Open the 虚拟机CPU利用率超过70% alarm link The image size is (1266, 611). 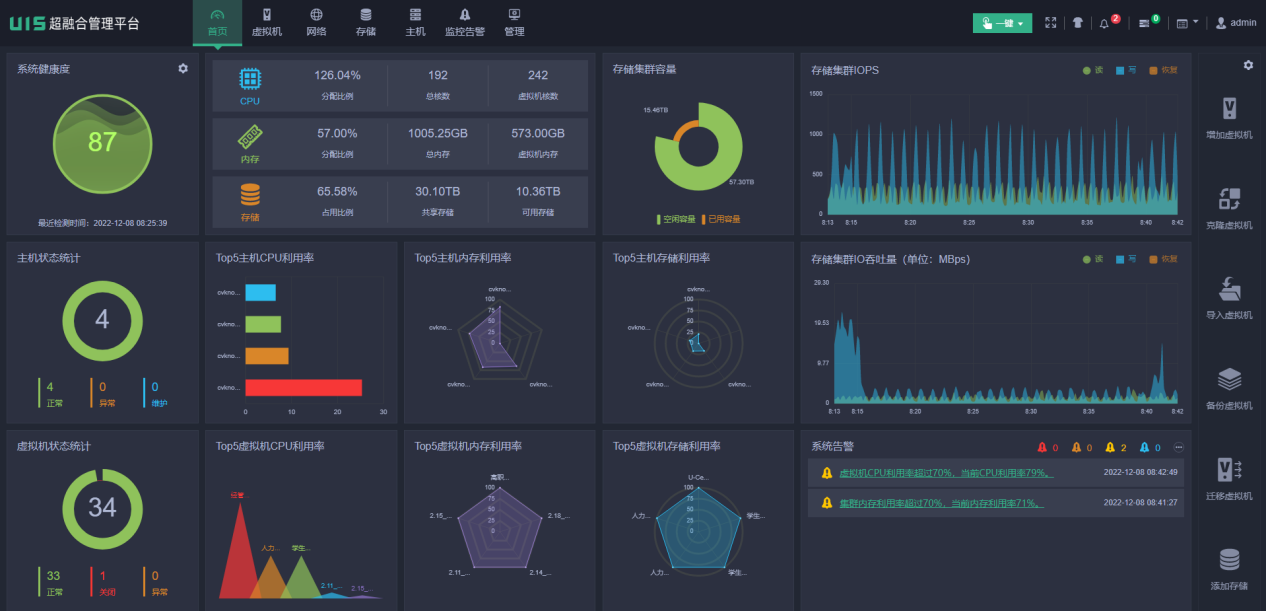(945, 473)
